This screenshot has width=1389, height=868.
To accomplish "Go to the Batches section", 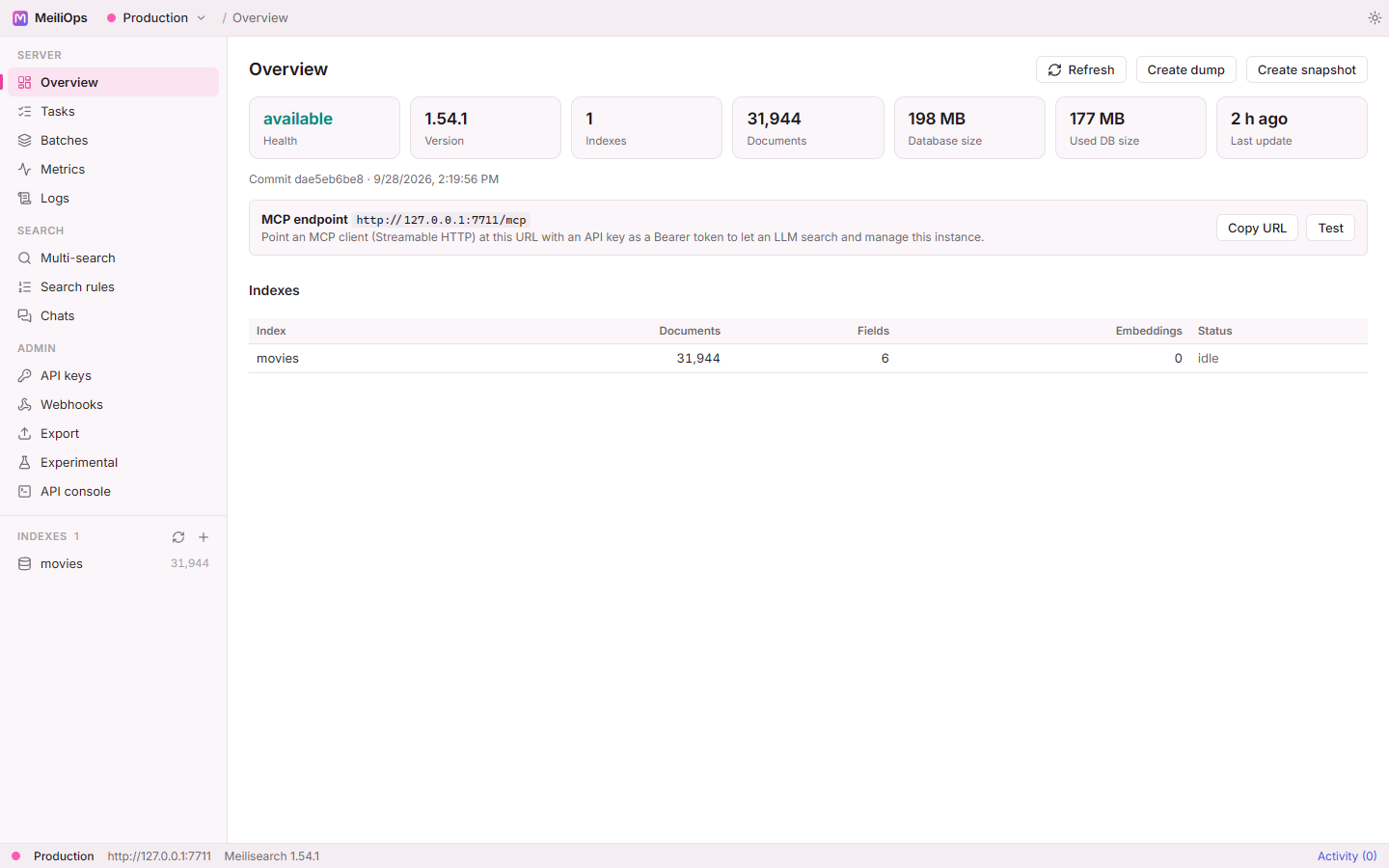I will pos(113,141).
